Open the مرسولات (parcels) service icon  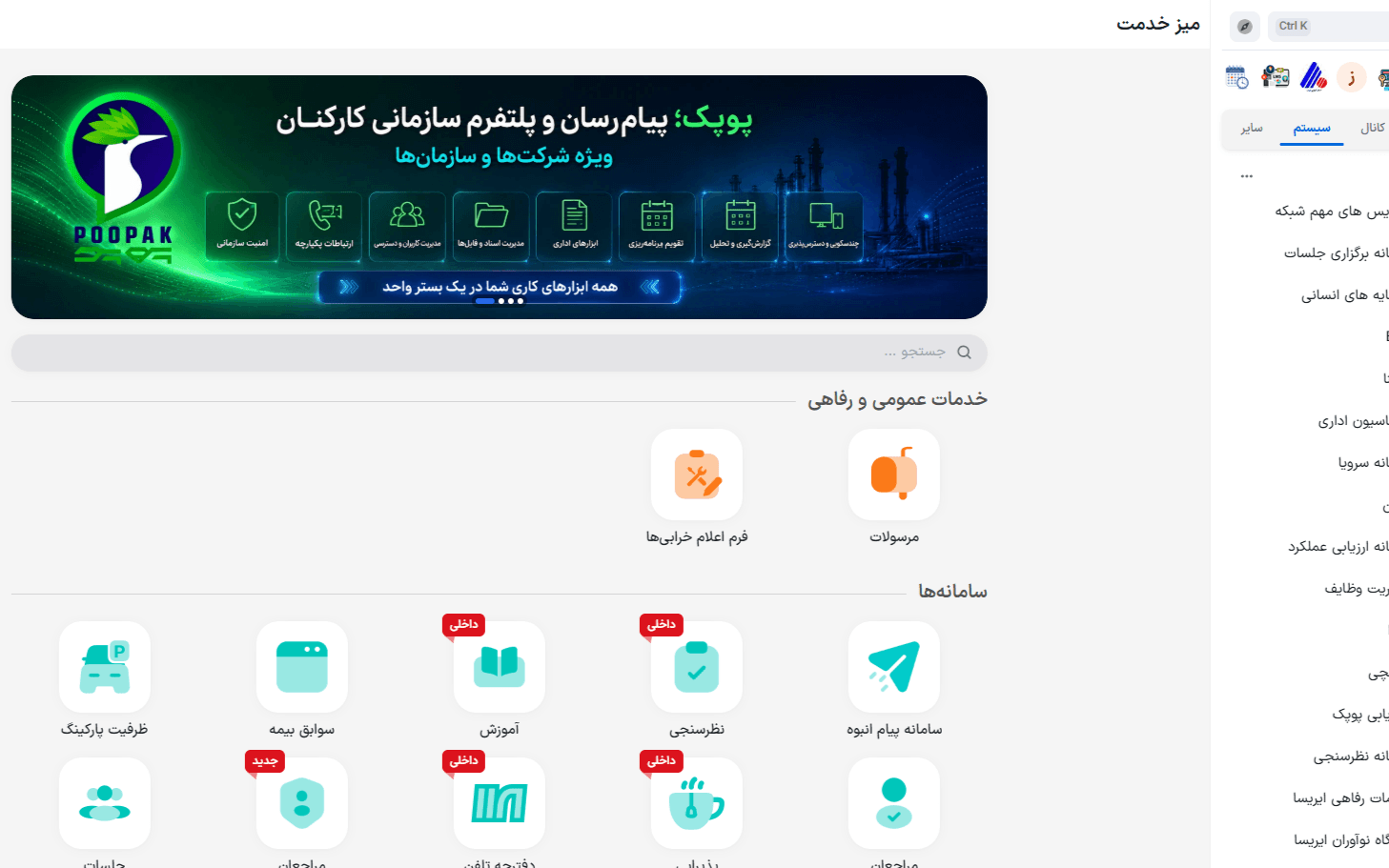click(x=893, y=474)
